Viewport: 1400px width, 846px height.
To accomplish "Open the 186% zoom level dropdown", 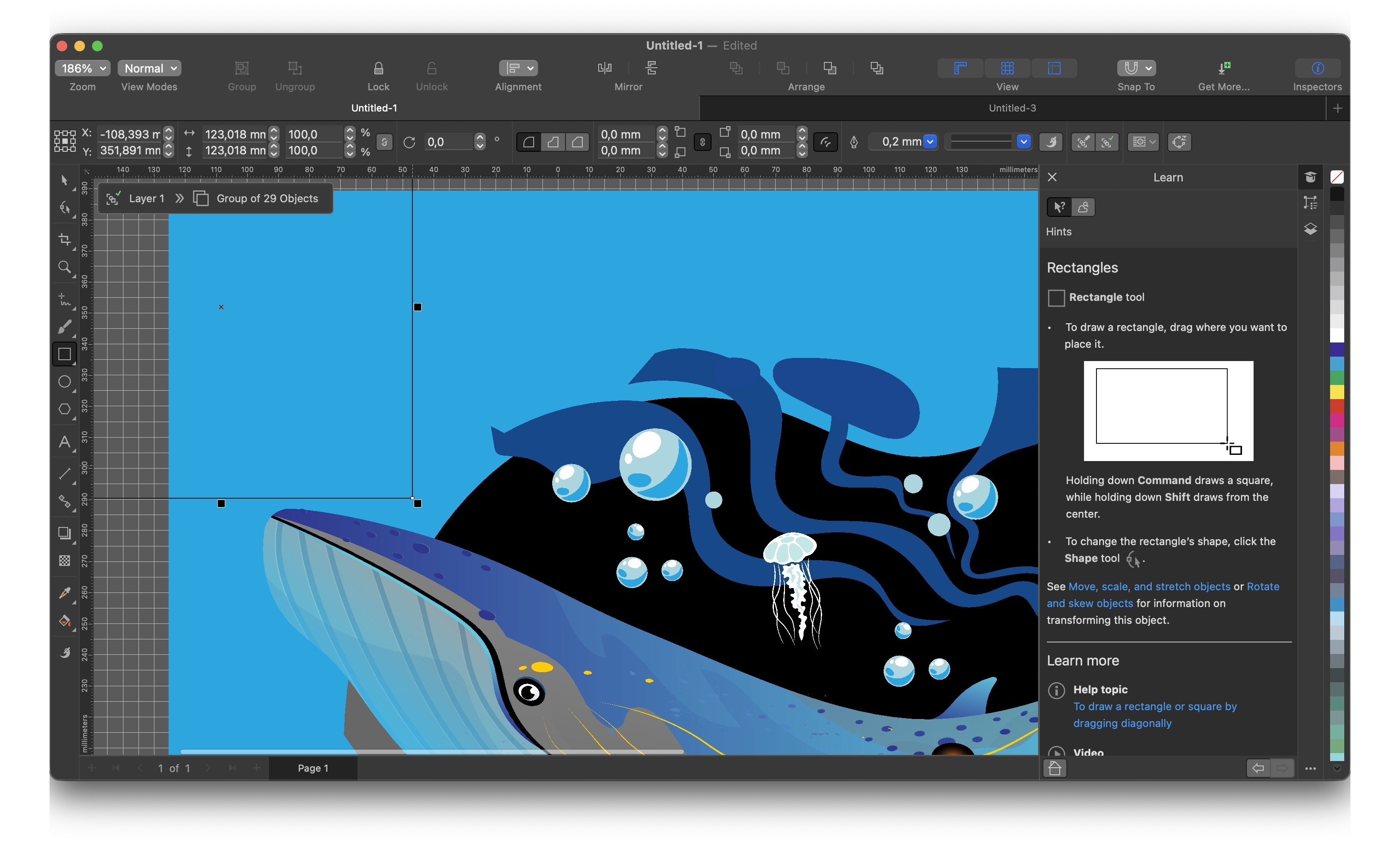I will coord(82,69).
